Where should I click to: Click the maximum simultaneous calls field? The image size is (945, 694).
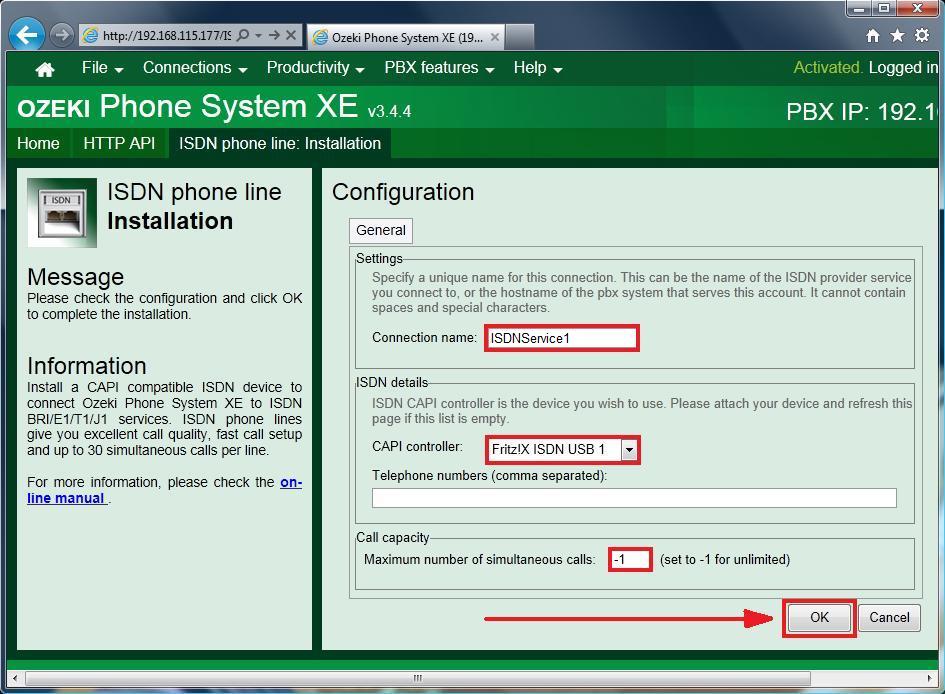coord(630,560)
